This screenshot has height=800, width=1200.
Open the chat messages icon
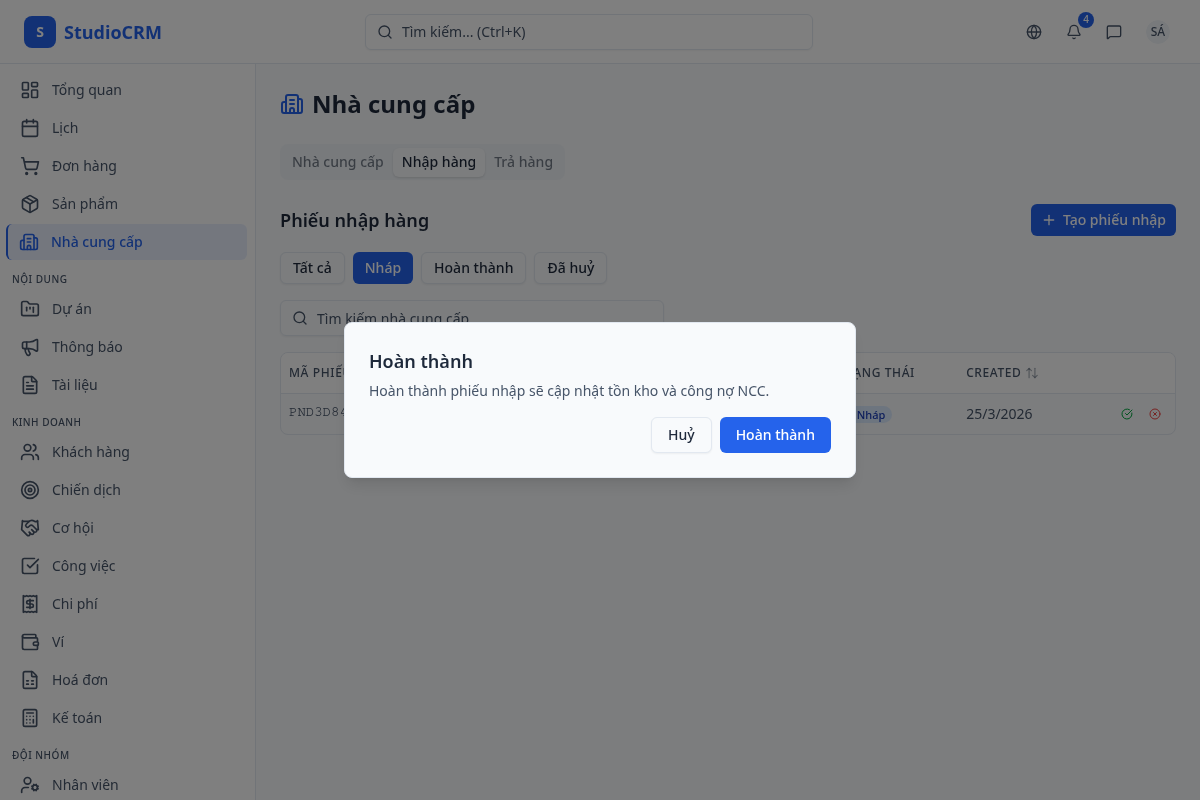click(1114, 32)
